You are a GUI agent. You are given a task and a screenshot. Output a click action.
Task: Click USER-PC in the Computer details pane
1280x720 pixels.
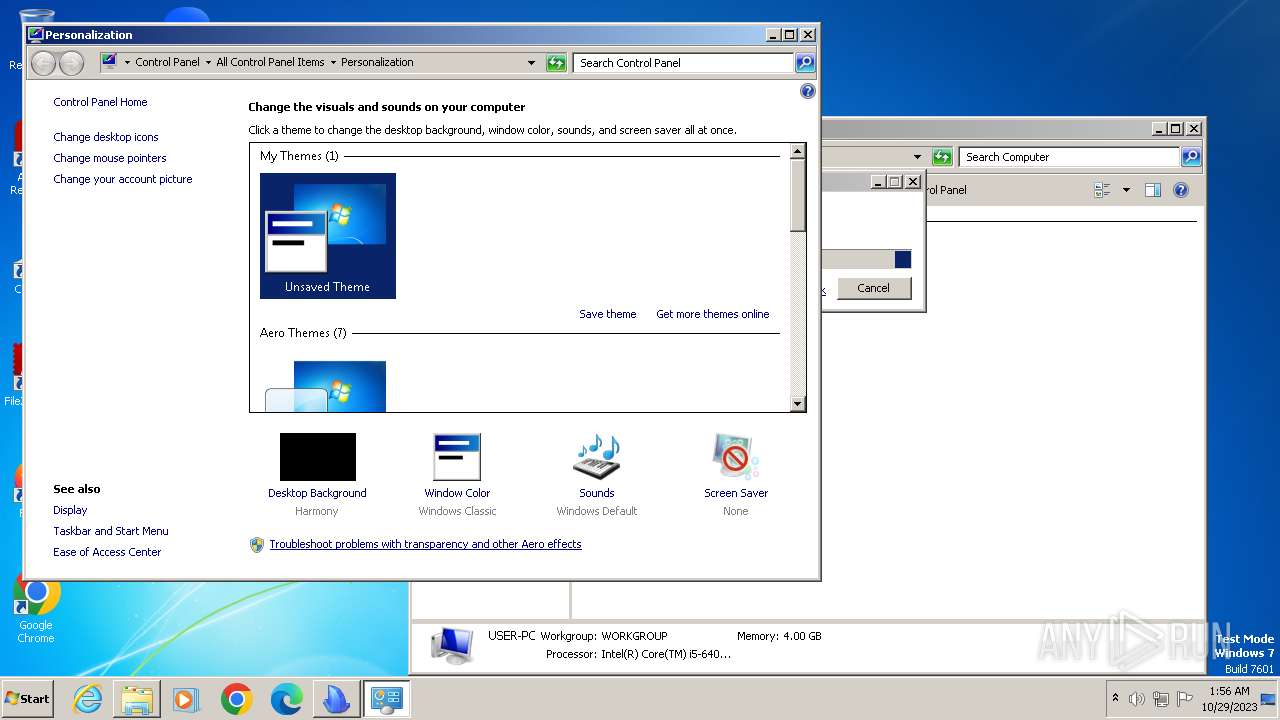[512, 636]
